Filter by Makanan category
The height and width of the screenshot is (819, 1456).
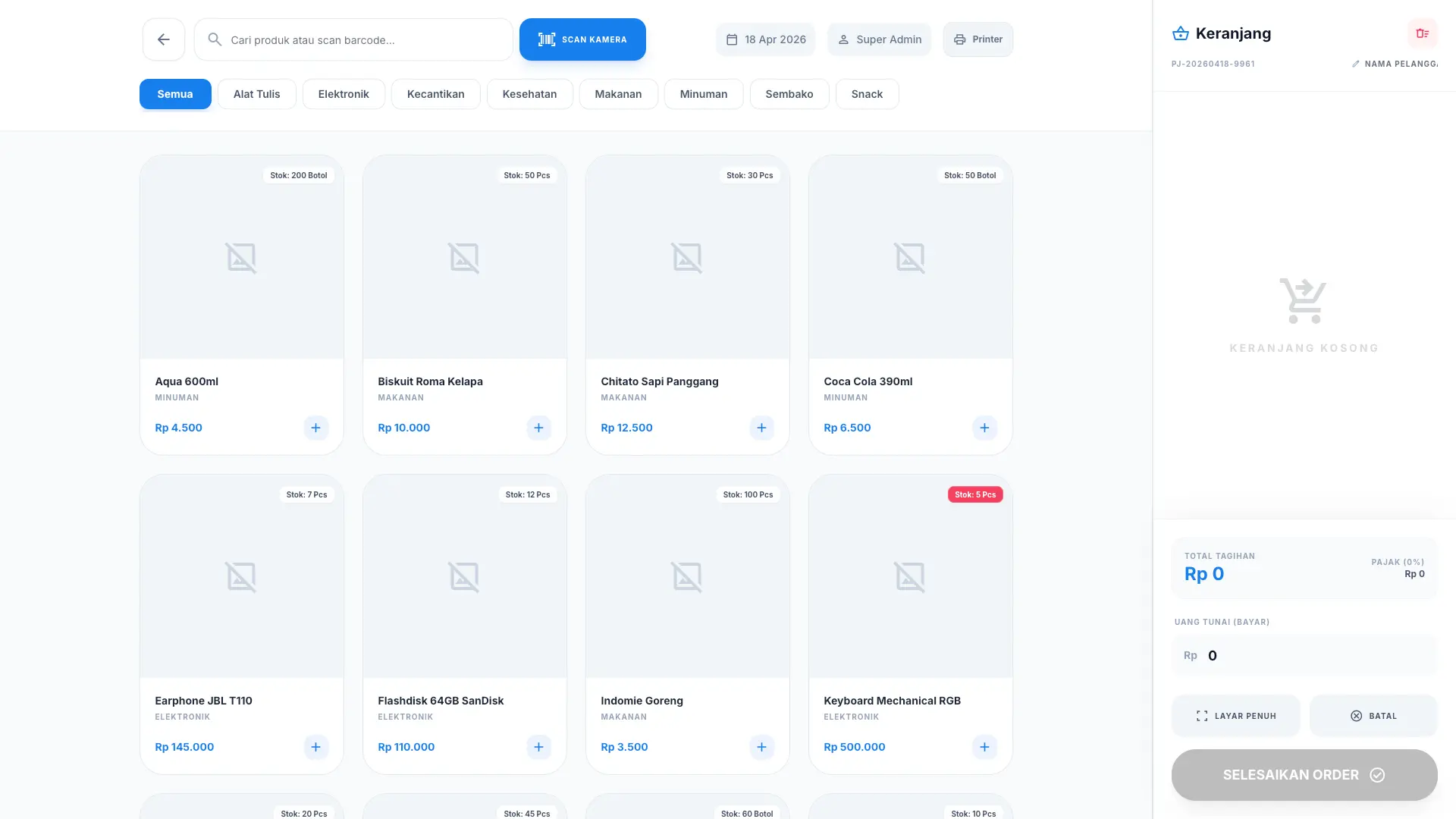[619, 94]
